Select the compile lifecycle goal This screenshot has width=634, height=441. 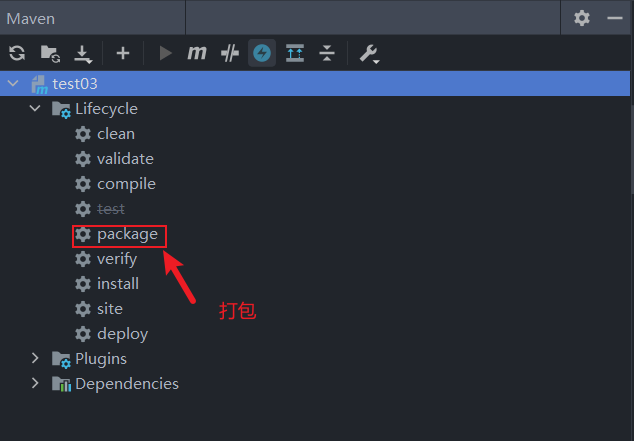pos(127,184)
